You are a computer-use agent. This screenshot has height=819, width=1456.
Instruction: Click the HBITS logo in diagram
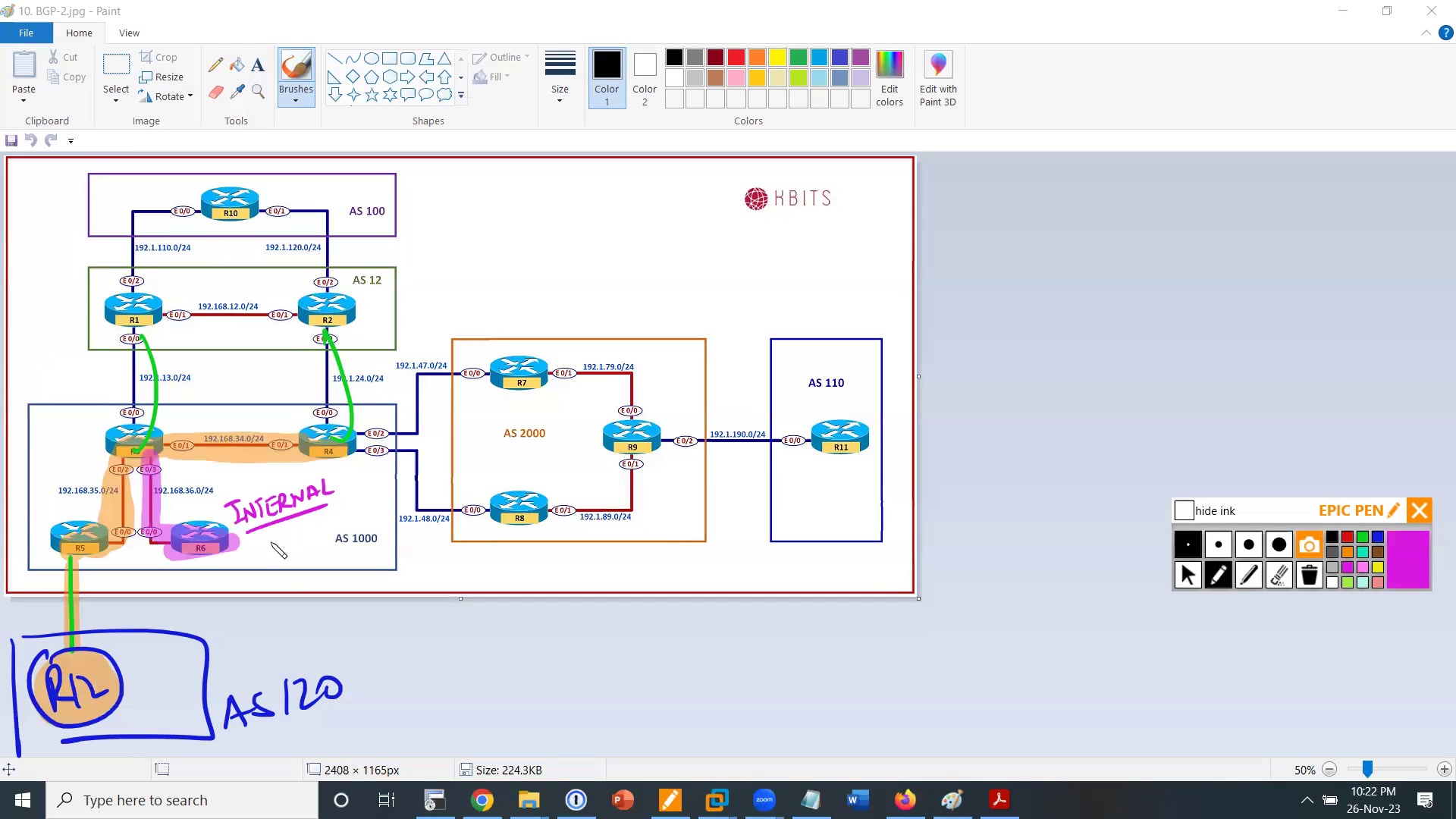coord(787,198)
